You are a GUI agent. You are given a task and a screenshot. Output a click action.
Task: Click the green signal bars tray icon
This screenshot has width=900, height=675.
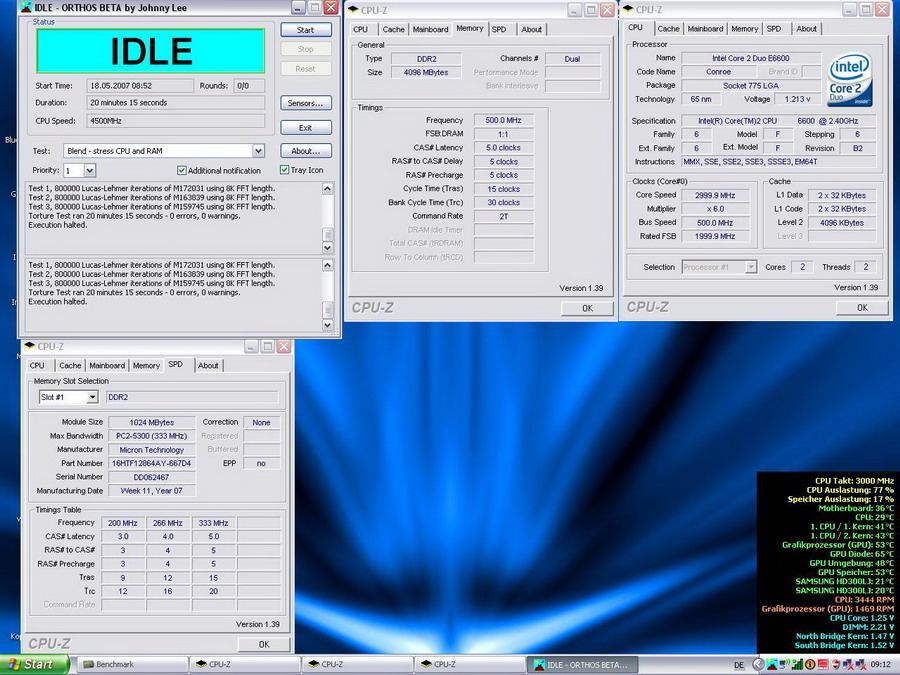[x=797, y=665]
